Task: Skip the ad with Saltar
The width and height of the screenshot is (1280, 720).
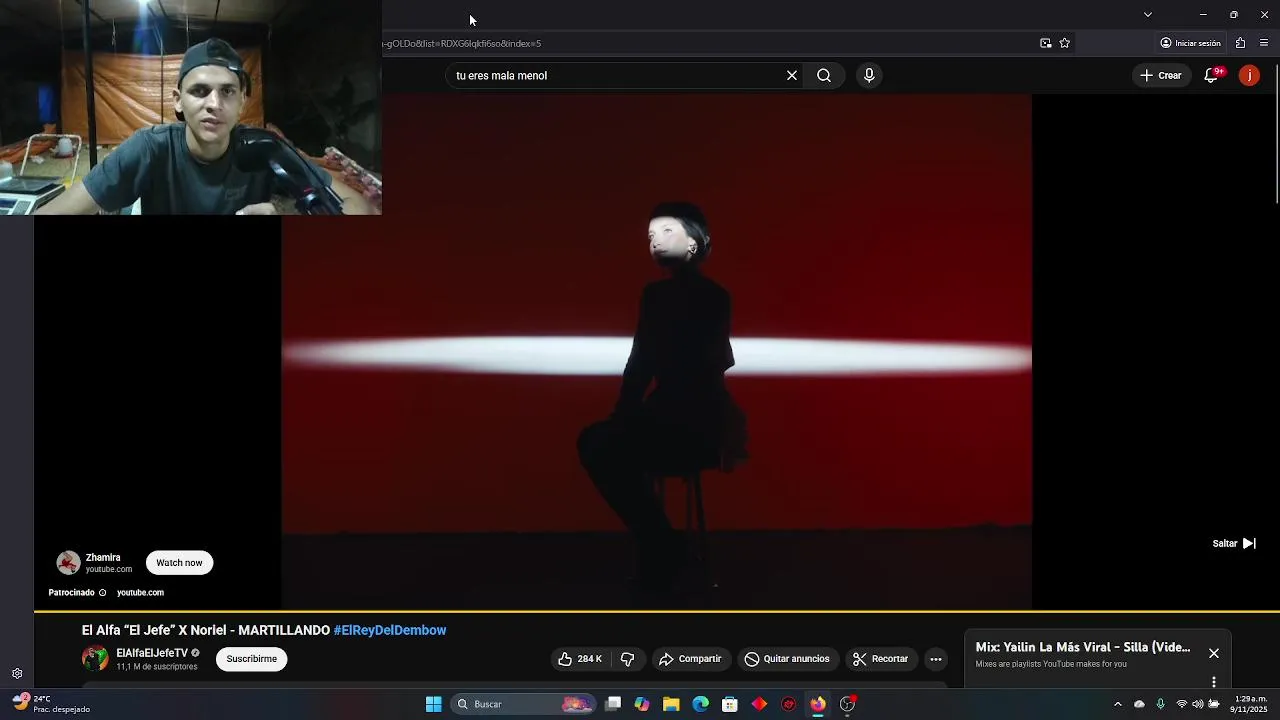Action: pos(1234,543)
